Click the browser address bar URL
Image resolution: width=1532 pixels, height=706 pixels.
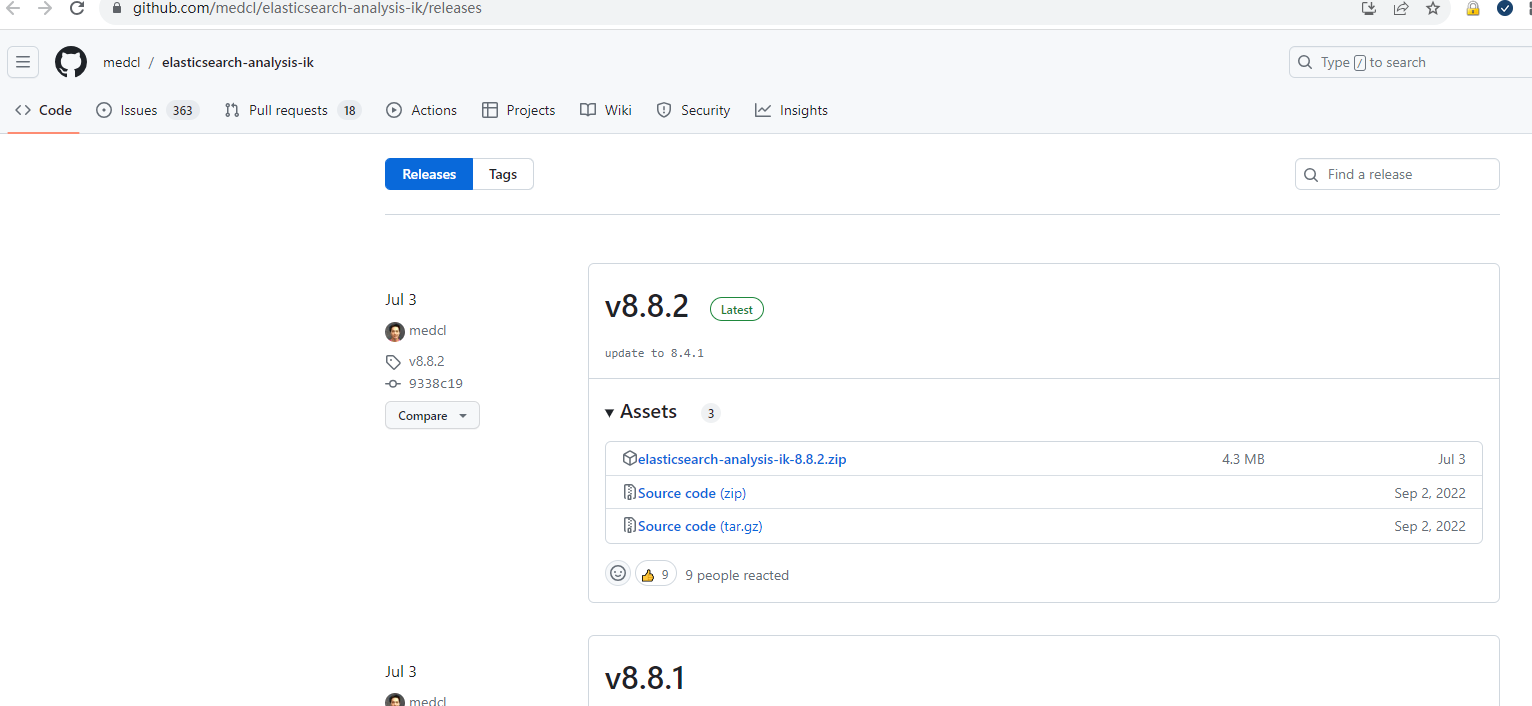pos(307,8)
